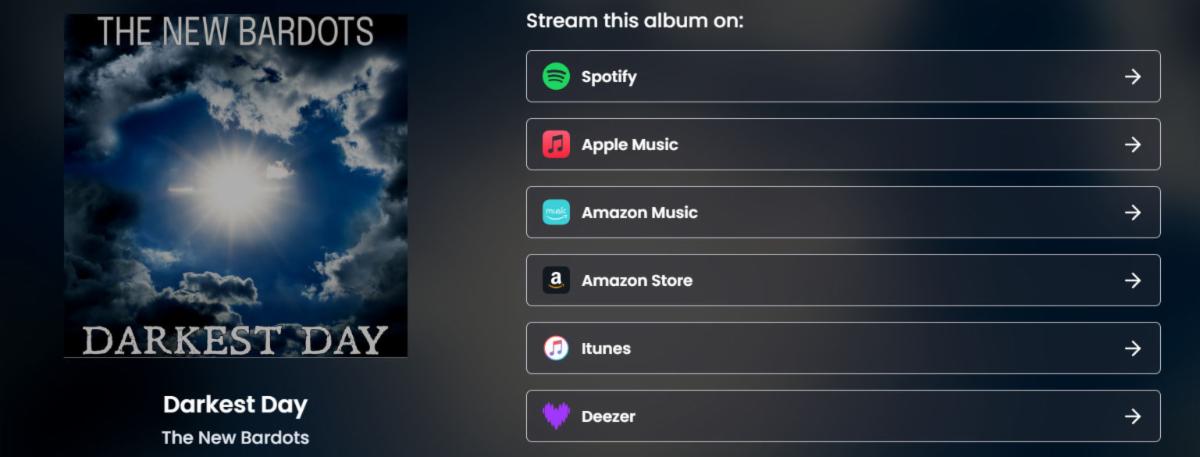Click the black Amazon Store icon

556,280
